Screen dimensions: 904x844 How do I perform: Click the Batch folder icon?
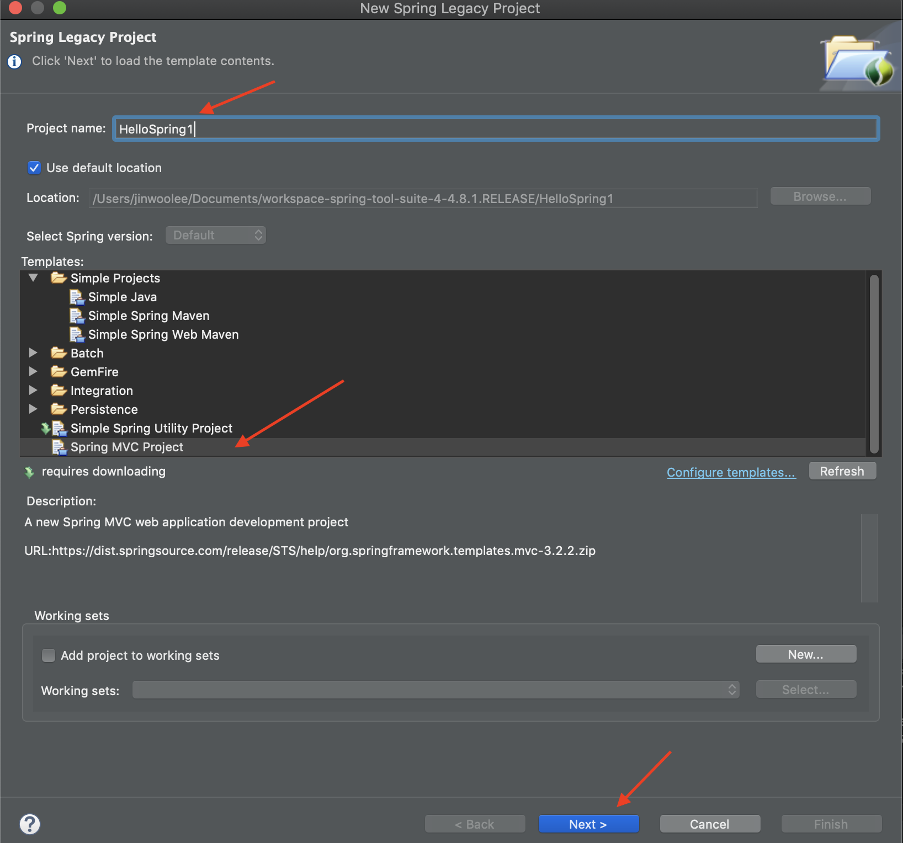(x=58, y=353)
